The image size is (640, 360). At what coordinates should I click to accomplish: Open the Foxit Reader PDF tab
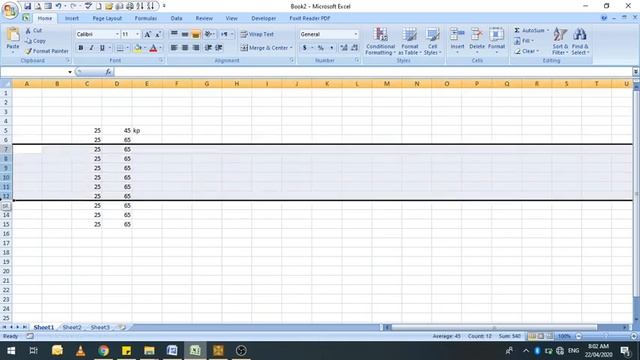click(x=310, y=18)
